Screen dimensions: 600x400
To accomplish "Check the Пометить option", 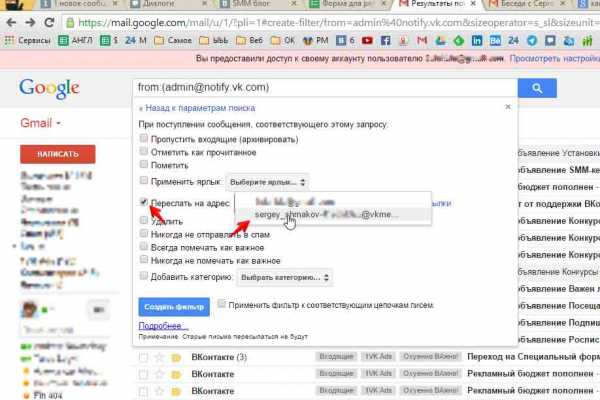I will (x=143, y=164).
